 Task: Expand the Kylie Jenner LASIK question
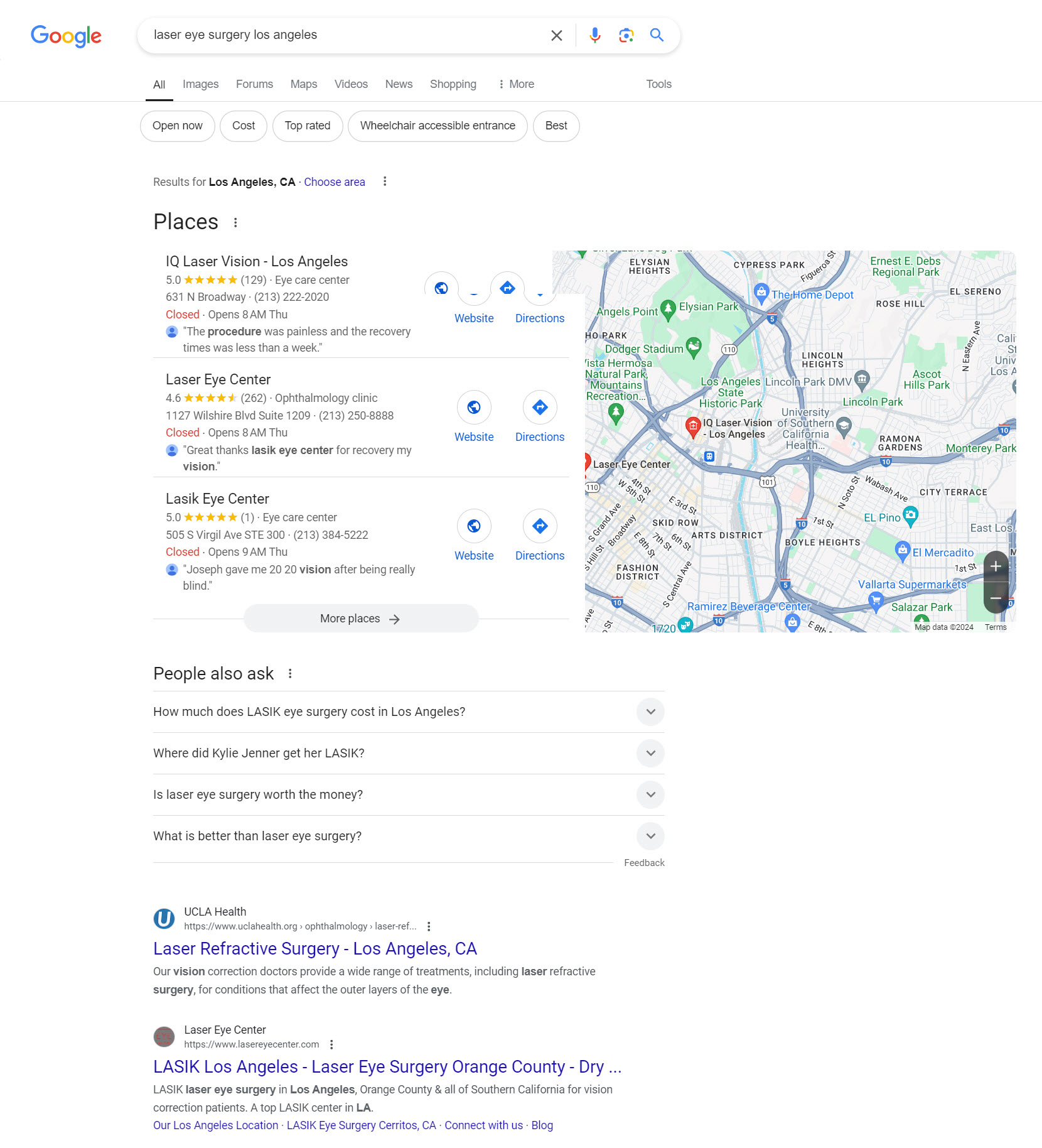(650, 753)
